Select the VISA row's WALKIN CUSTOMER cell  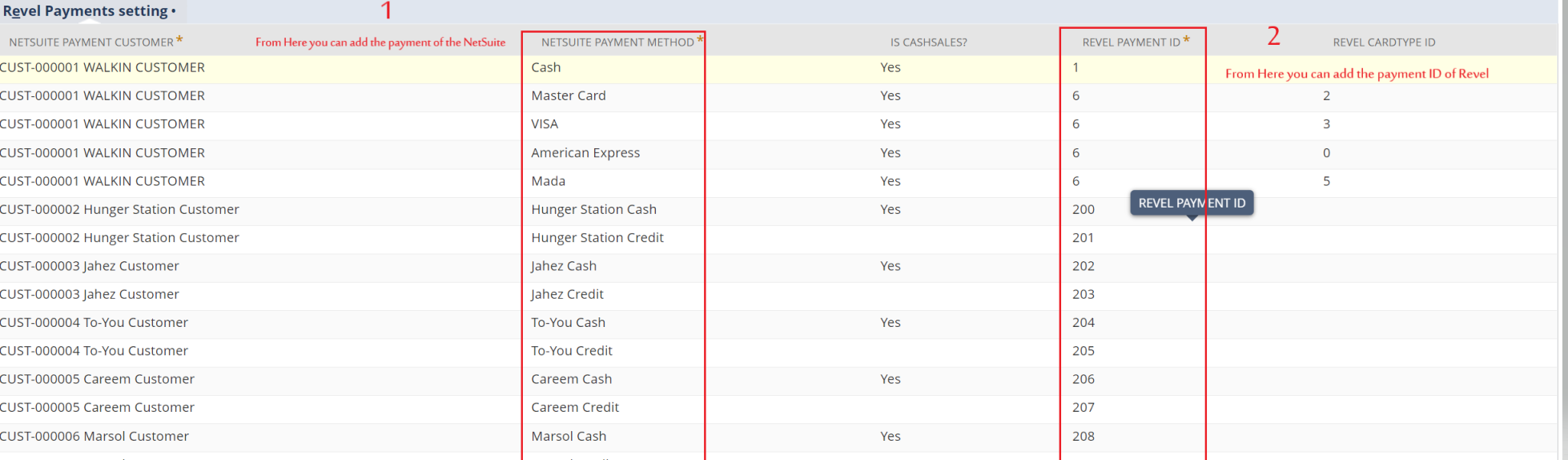pyautogui.click(x=103, y=124)
